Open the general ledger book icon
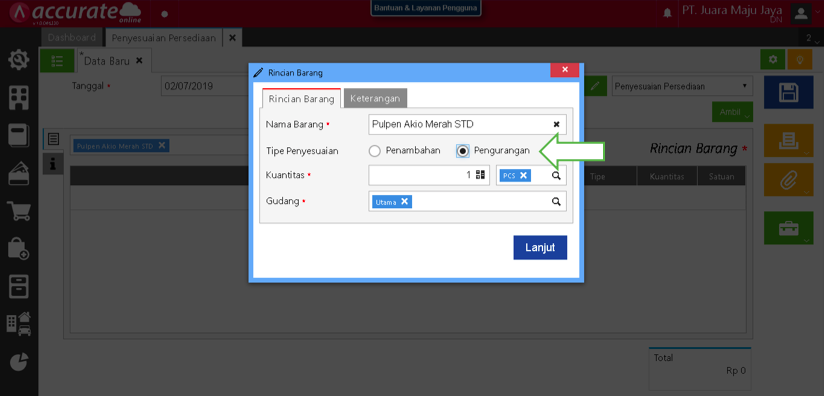Image resolution: width=825 pixels, height=396 pixels. click(19, 135)
